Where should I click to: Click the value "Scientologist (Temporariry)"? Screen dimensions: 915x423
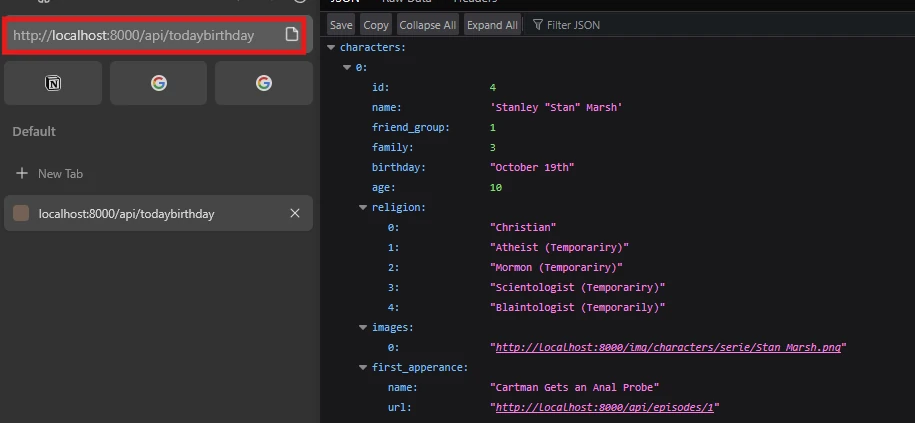[577, 288]
